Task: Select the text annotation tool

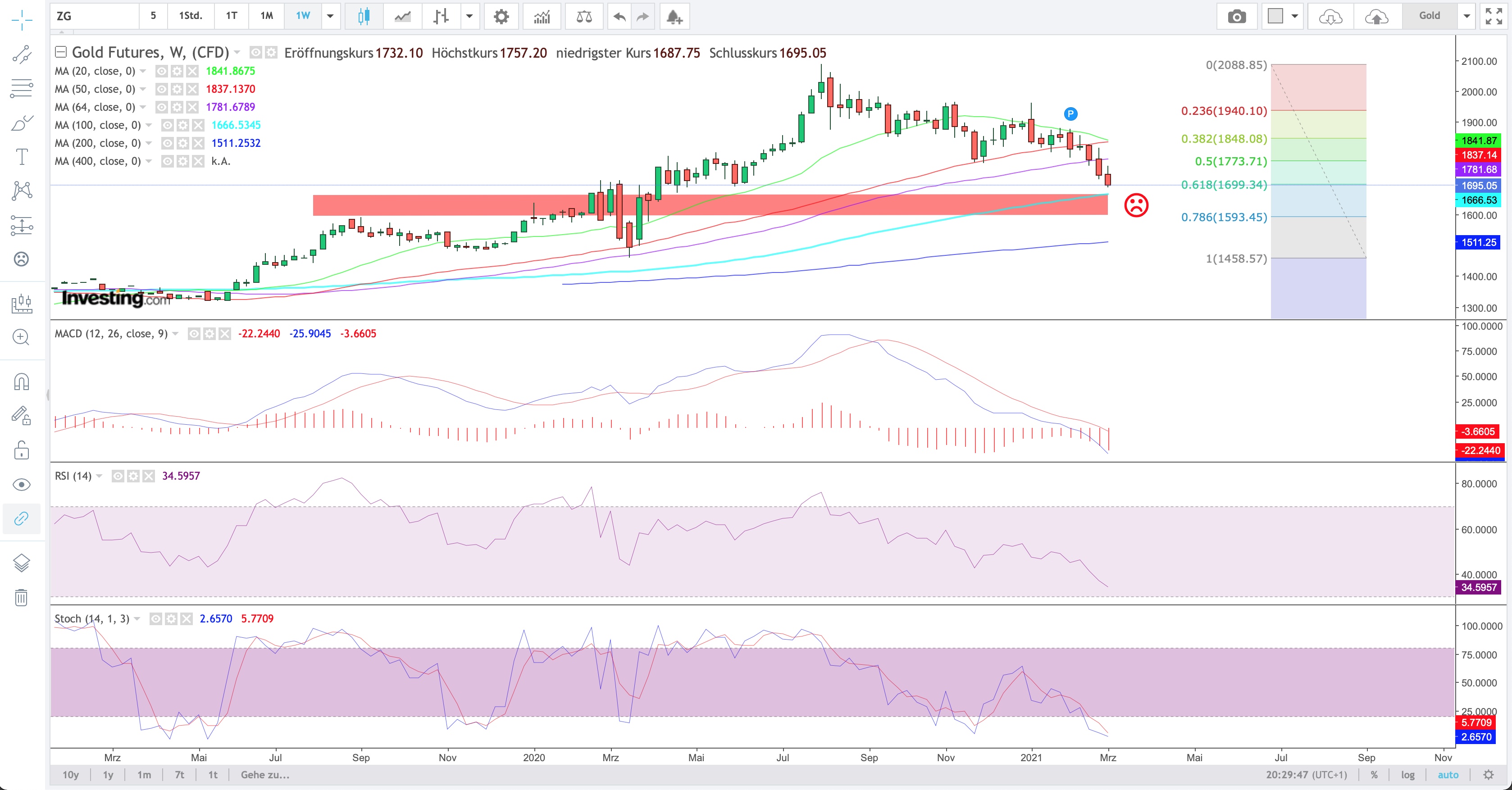Action: tap(22, 157)
